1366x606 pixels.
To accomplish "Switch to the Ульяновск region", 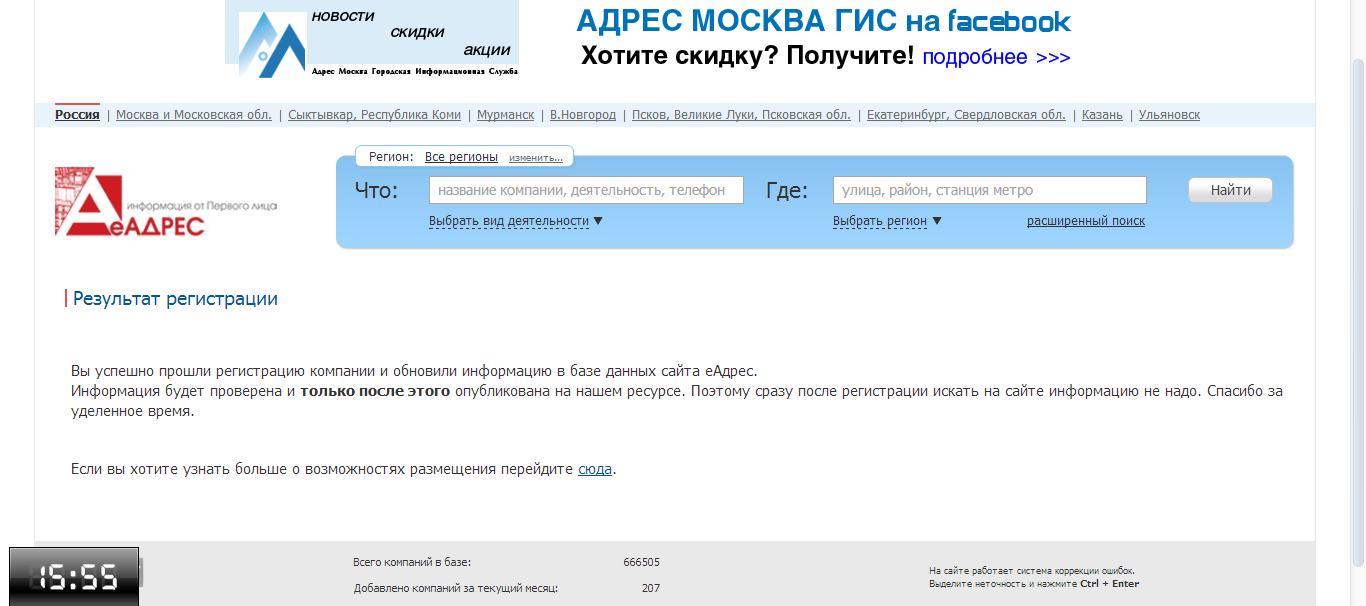I will coord(1169,115).
